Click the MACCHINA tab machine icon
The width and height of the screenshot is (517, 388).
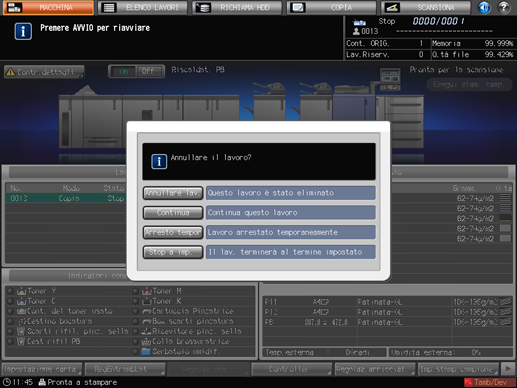coord(14,7)
